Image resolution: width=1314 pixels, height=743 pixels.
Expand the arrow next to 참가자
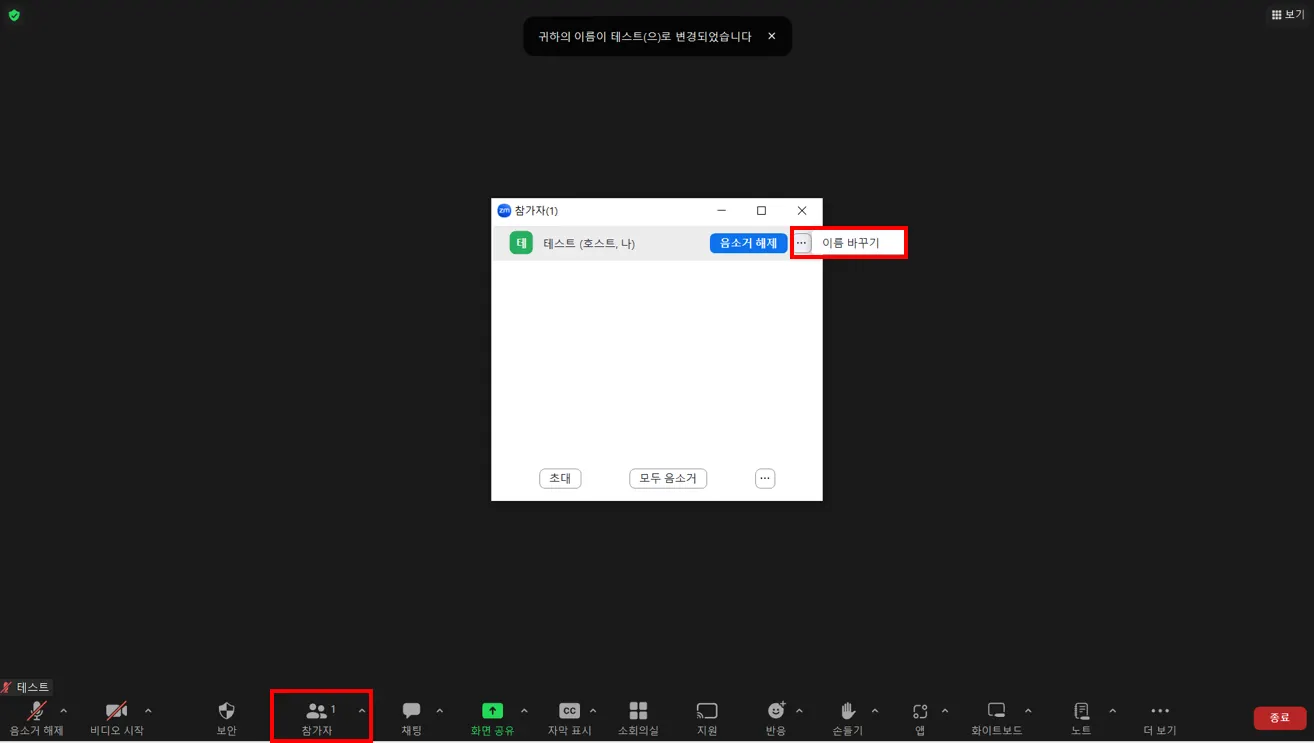tap(361, 711)
